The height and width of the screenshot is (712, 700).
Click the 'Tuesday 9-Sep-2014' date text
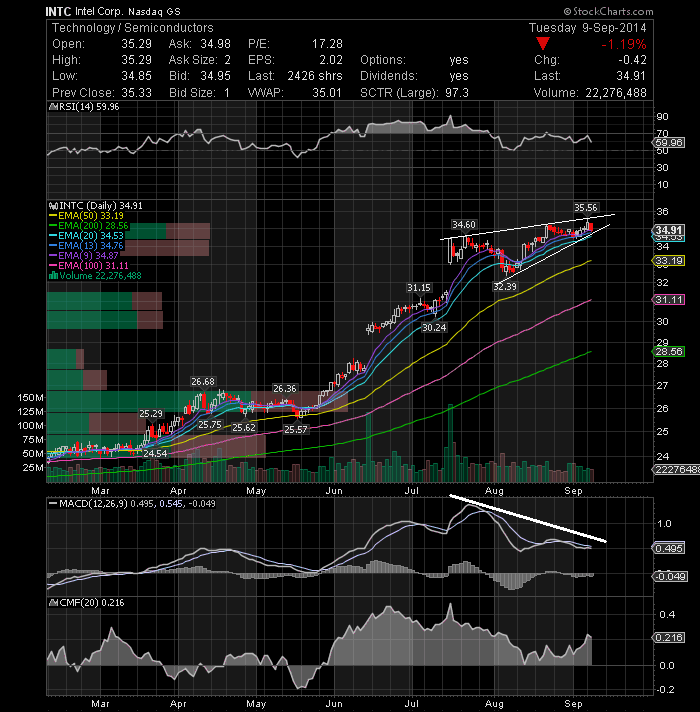pyautogui.click(x=587, y=28)
